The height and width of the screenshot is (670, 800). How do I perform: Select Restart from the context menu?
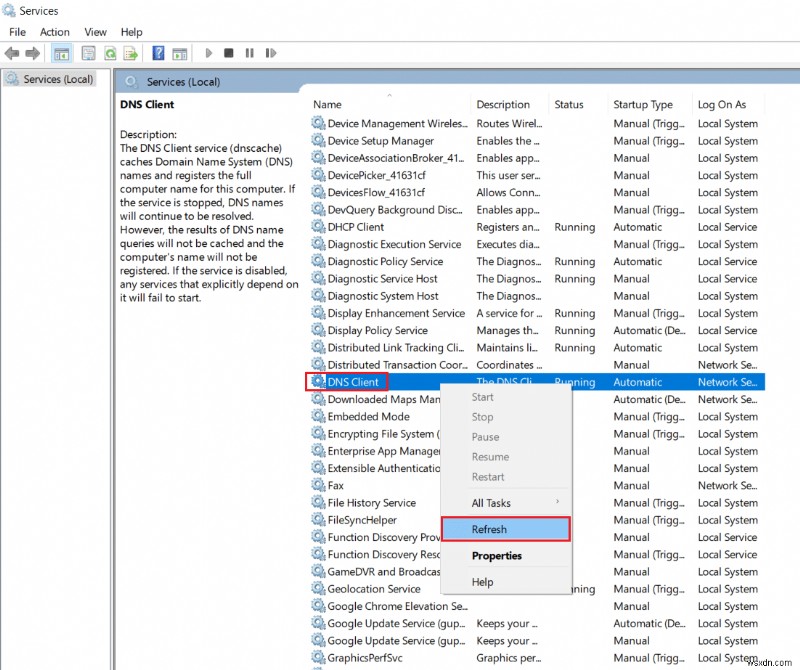click(488, 477)
